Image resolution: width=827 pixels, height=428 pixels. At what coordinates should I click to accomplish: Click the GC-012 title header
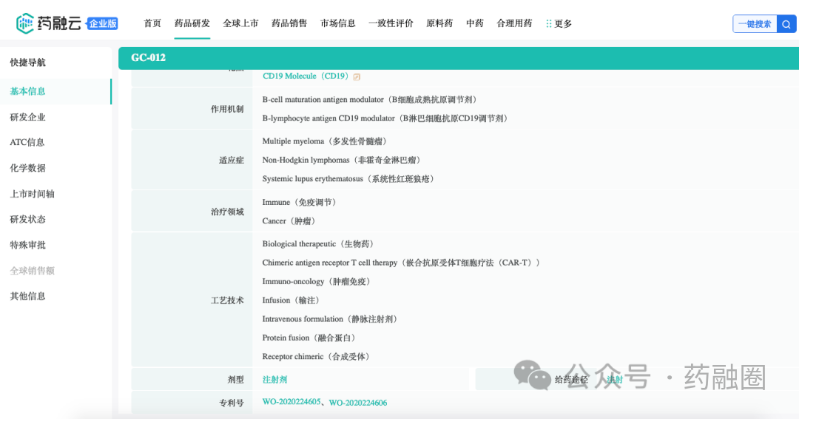[x=148, y=58]
